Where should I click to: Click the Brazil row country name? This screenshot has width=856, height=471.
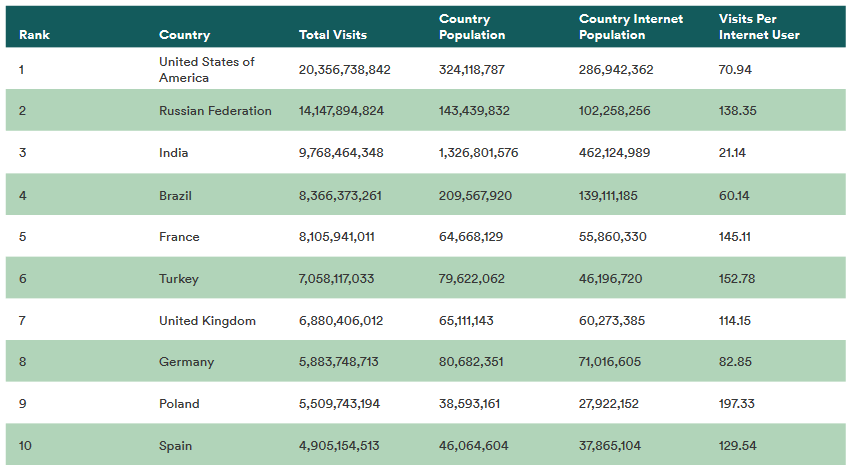click(175, 196)
